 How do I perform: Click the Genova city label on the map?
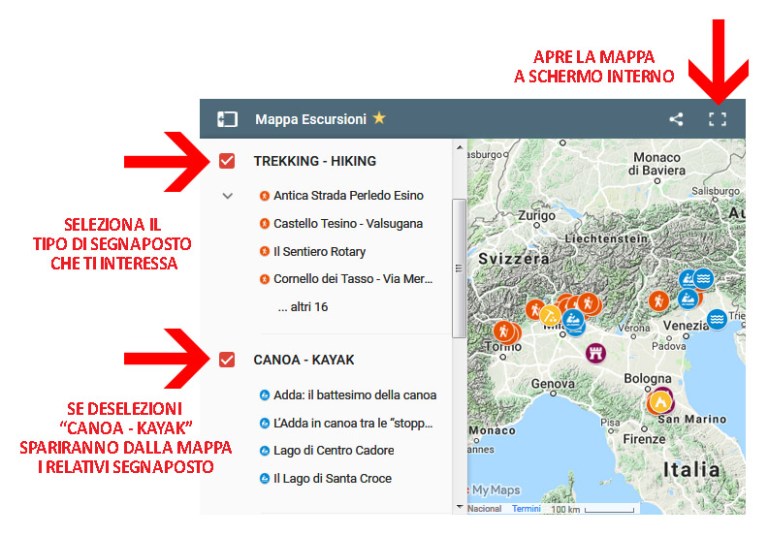click(x=552, y=383)
